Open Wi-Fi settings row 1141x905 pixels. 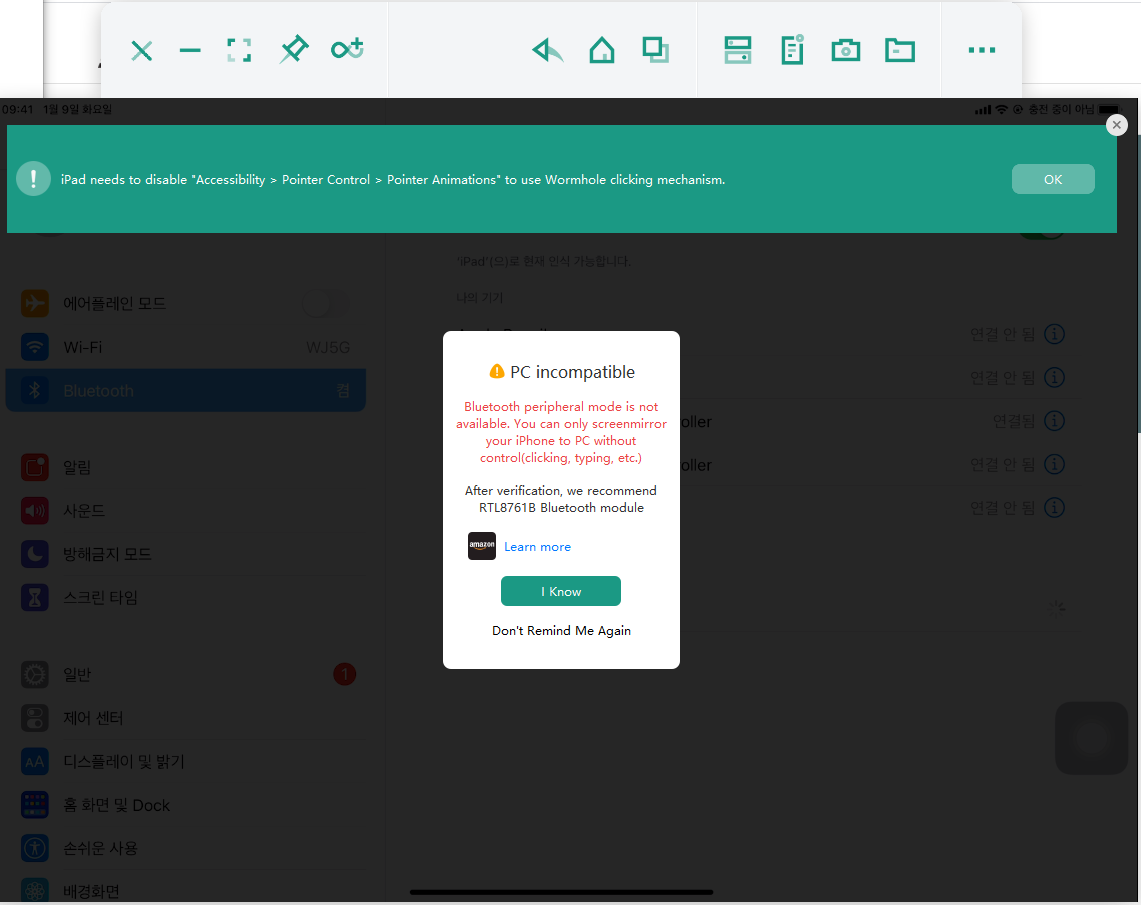(186, 347)
